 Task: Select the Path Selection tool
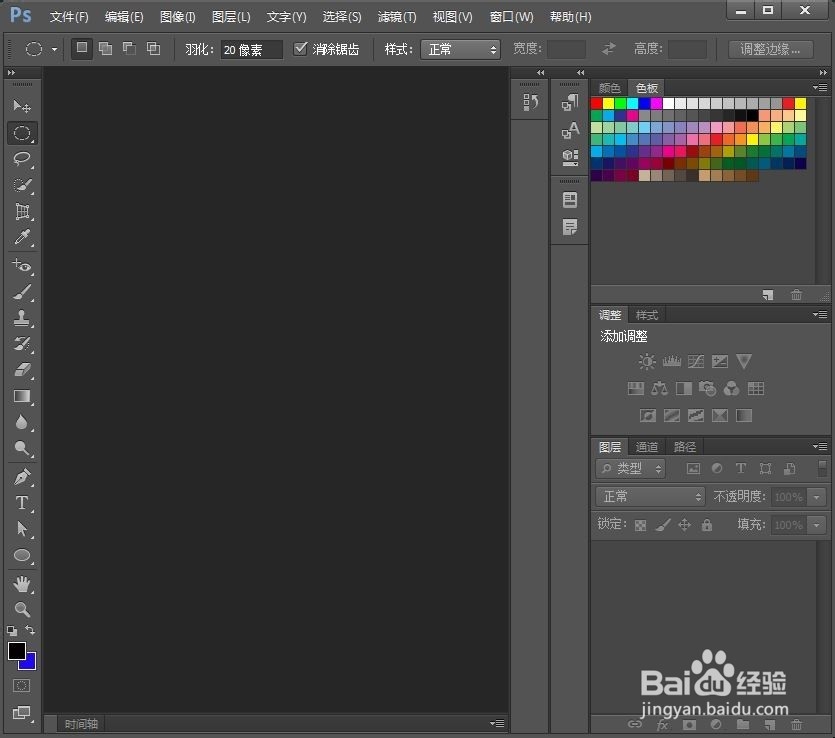click(22, 529)
